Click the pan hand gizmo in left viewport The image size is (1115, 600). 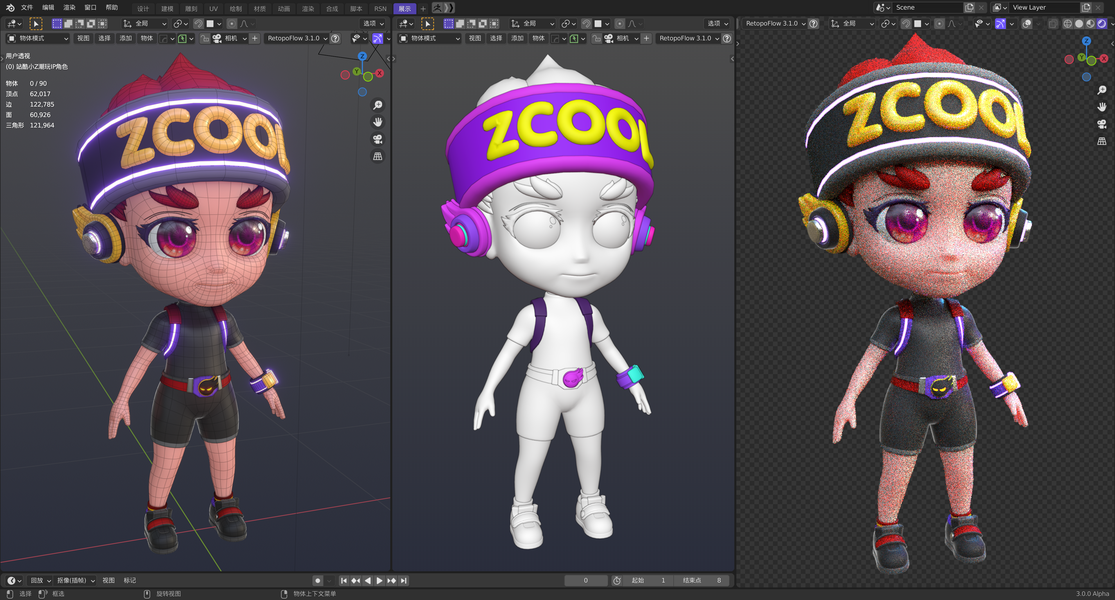click(x=378, y=122)
